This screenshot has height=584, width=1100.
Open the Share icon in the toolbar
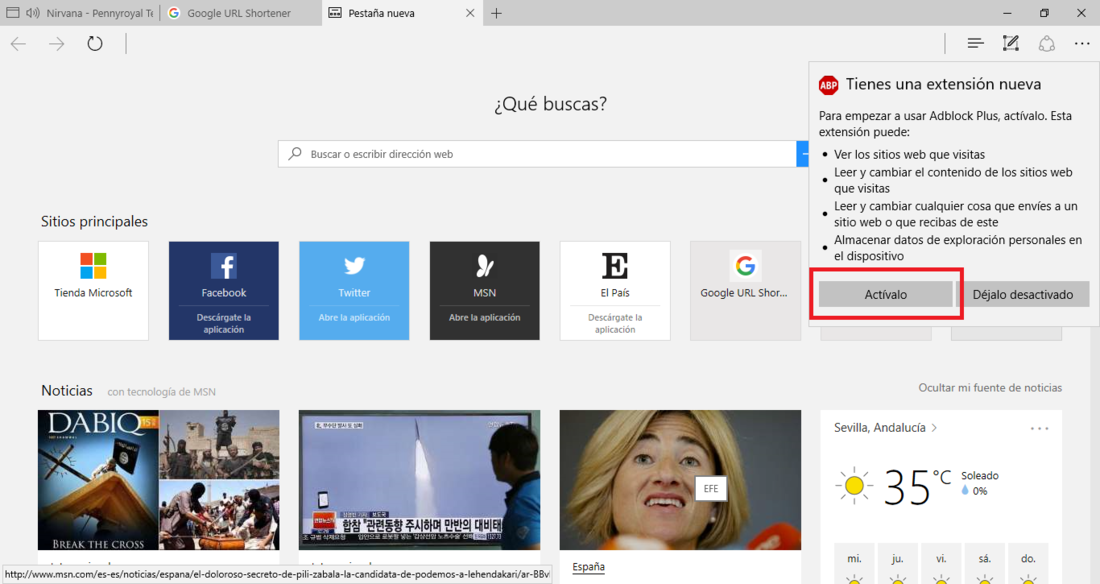tap(1047, 44)
